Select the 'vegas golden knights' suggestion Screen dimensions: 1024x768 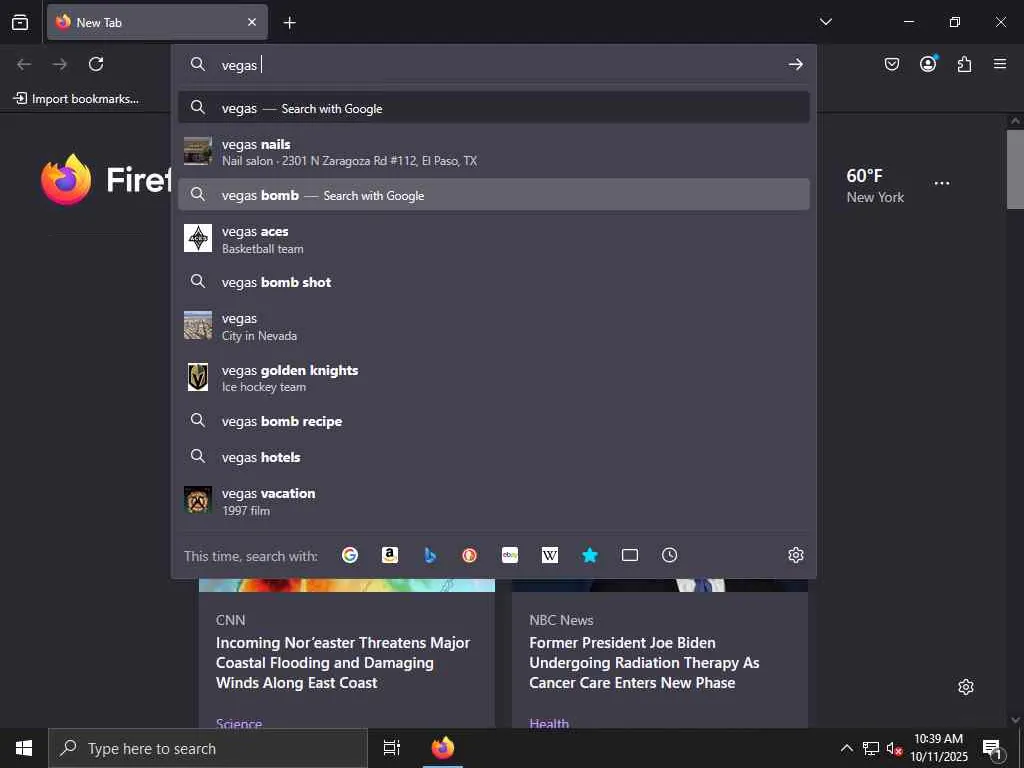[x=494, y=377]
